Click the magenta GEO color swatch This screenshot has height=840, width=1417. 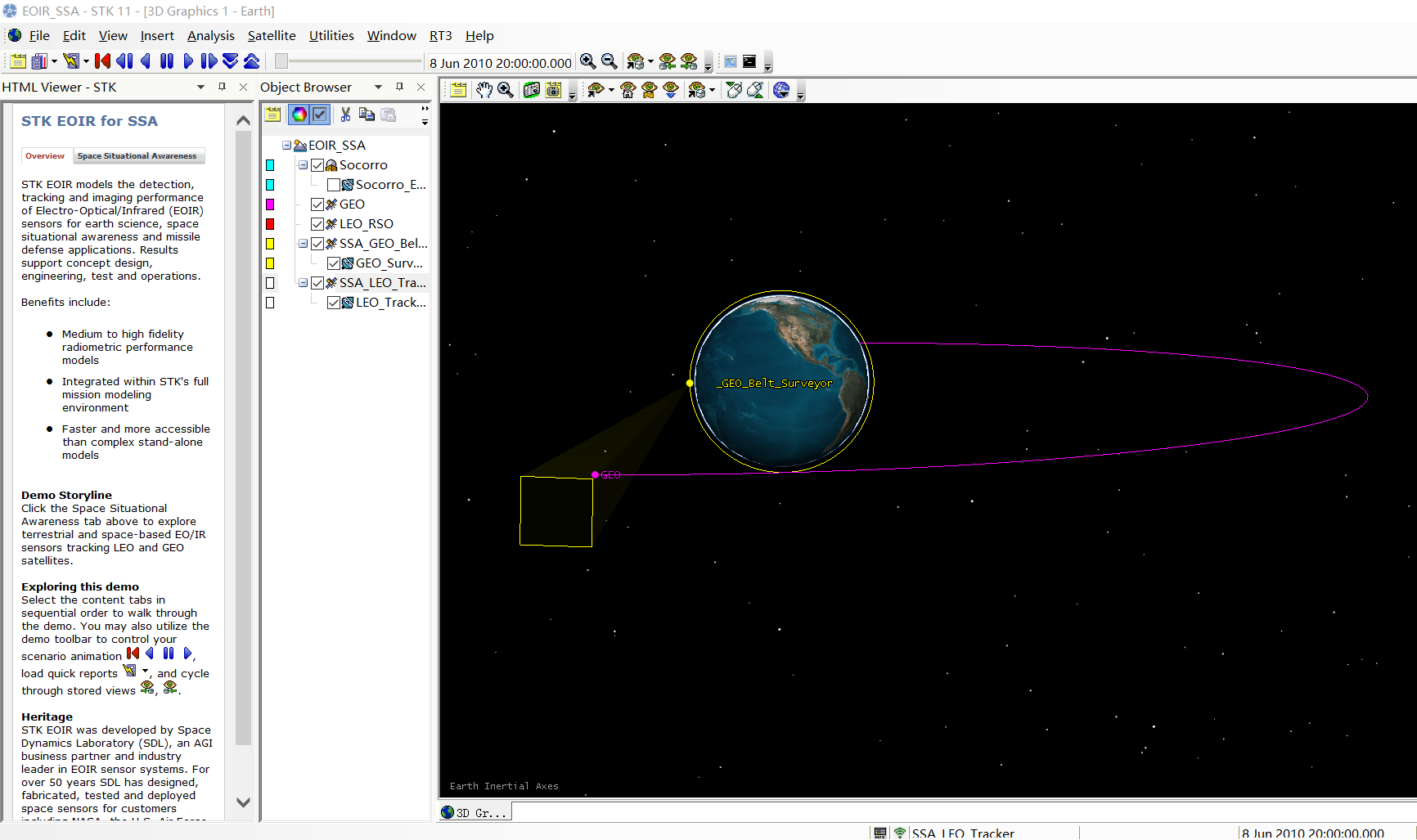(x=270, y=204)
